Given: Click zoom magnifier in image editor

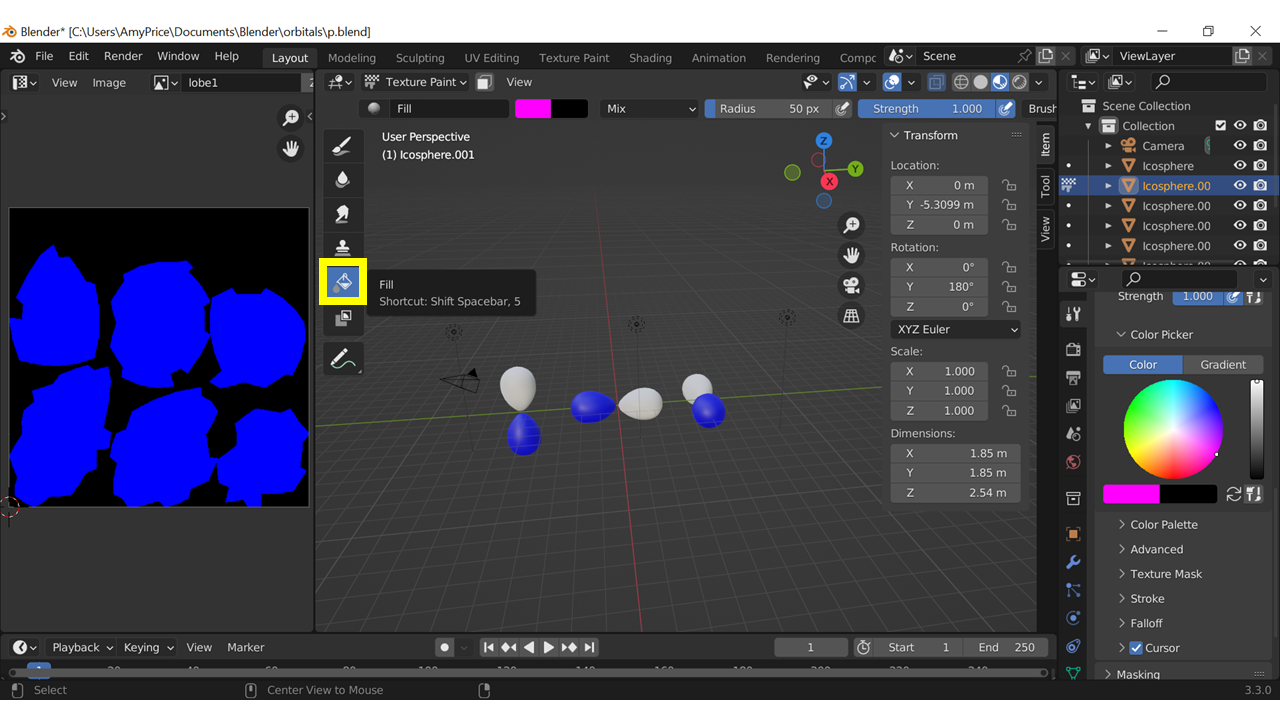Looking at the screenshot, I should [x=290, y=118].
